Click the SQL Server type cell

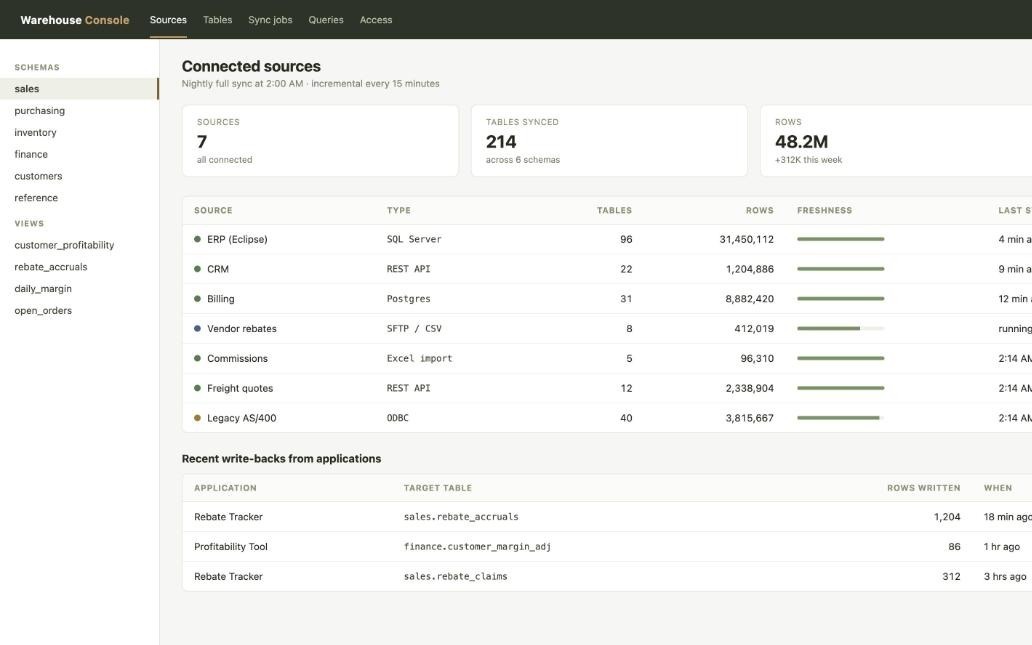(x=414, y=239)
